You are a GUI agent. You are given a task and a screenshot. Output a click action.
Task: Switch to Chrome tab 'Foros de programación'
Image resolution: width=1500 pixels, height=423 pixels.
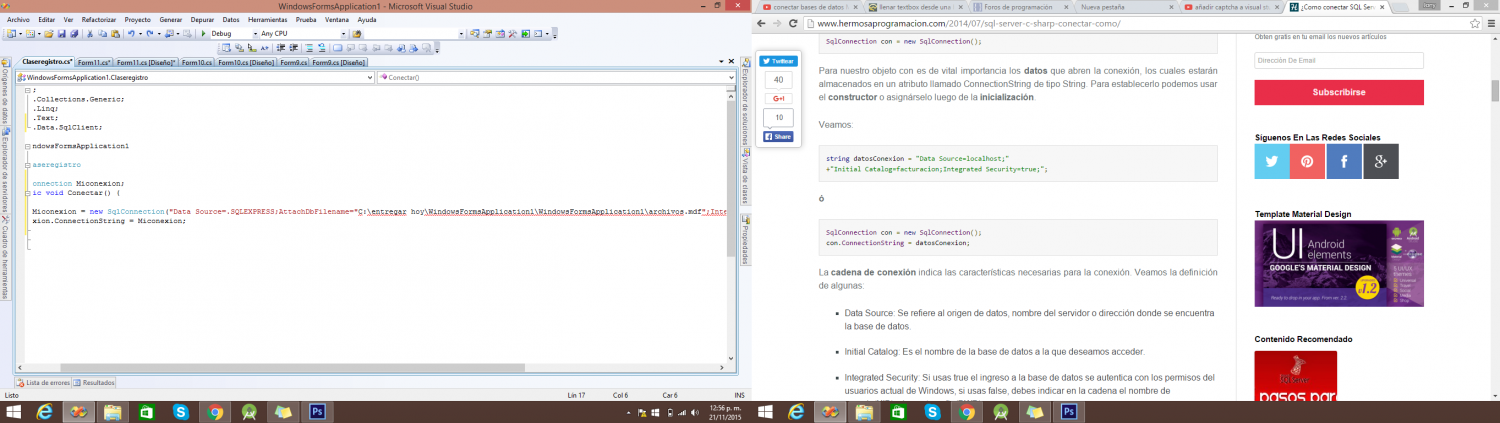click(1017, 7)
